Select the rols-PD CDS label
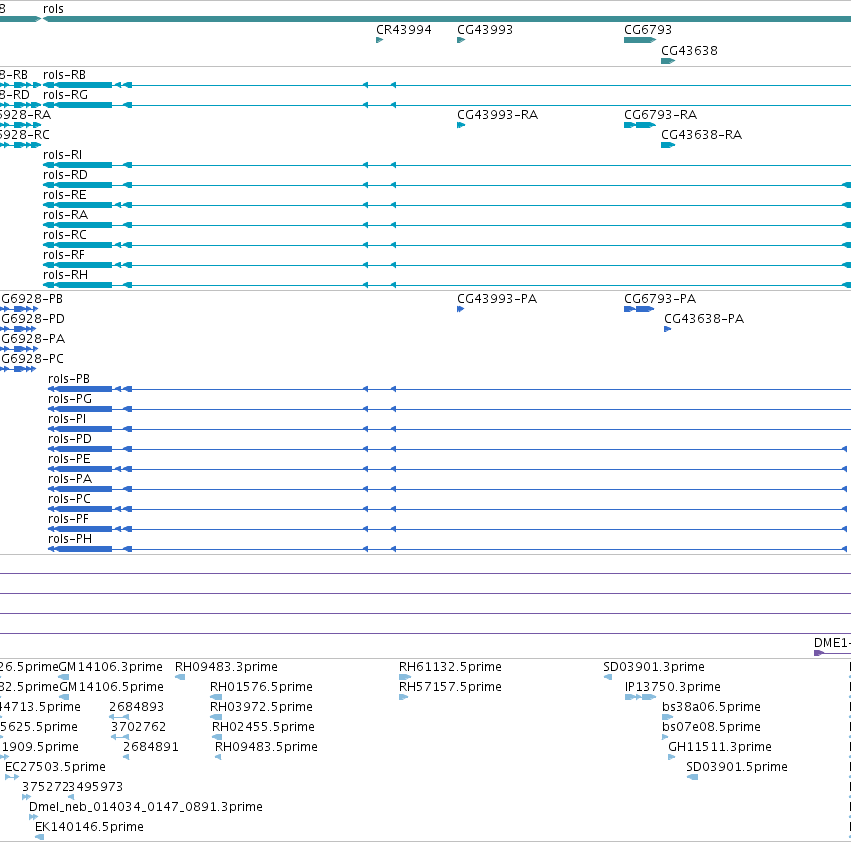The height and width of the screenshot is (842, 851). tap(69, 439)
